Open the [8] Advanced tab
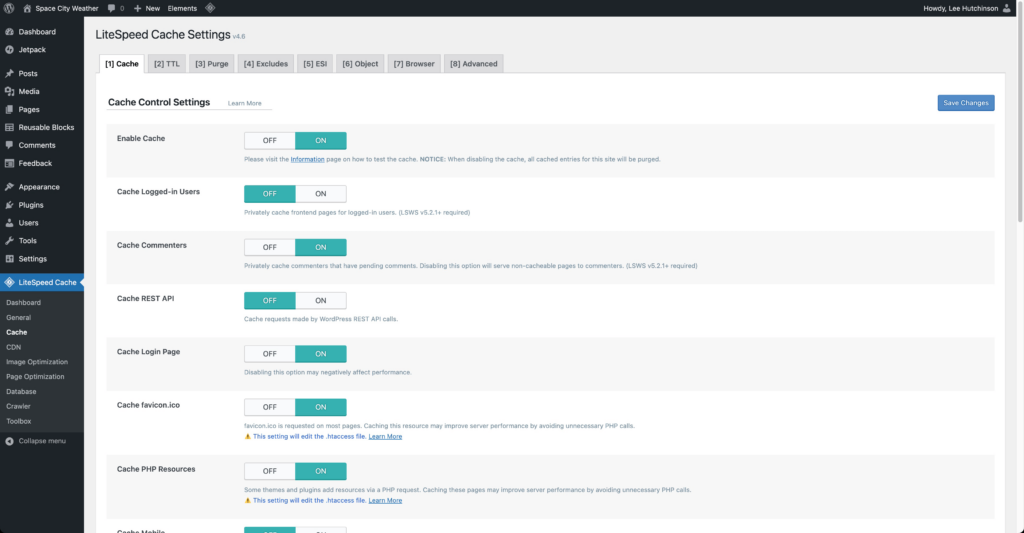1024x533 pixels. point(473,63)
